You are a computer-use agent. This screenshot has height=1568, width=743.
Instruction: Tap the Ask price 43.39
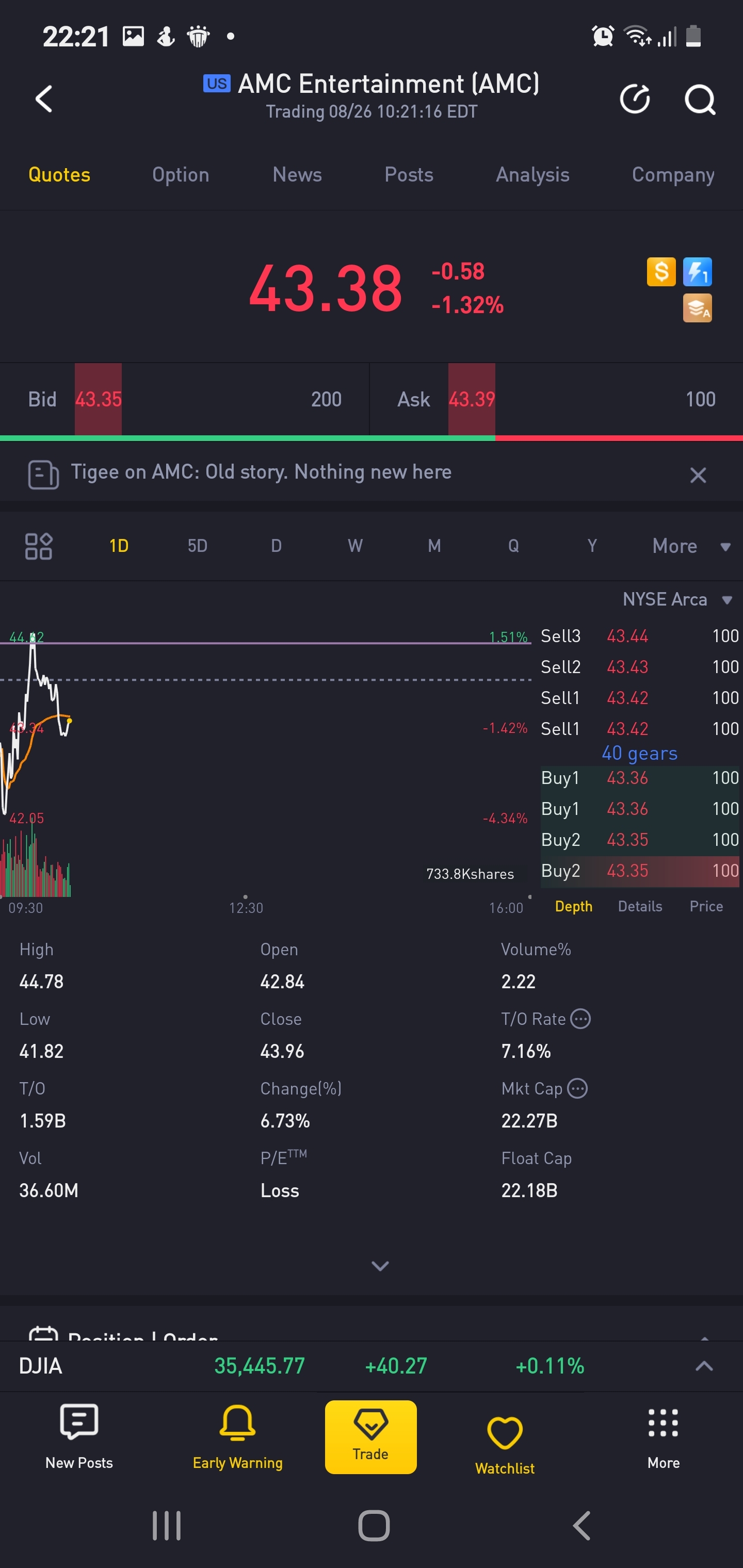pyautogui.click(x=472, y=399)
